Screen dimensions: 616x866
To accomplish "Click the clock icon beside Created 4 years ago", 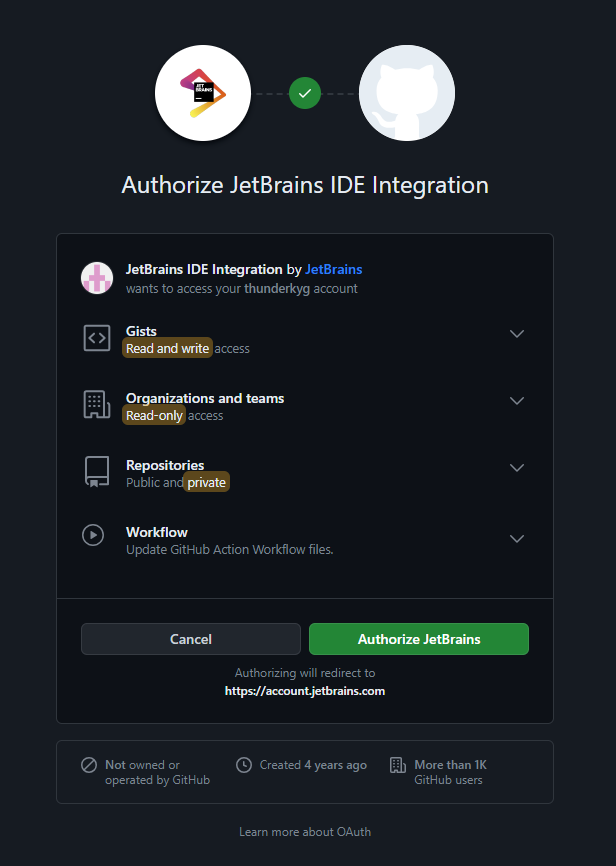I will tap(244, 765).
